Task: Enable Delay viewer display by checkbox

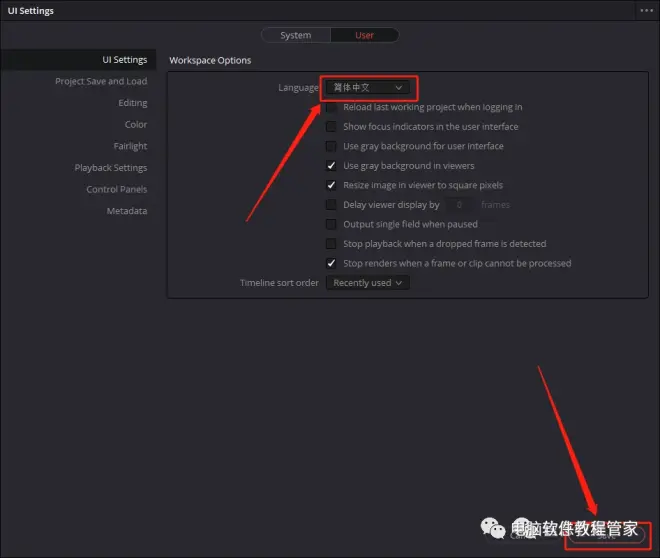Action: pyautogui.click(x=331, y=205)
